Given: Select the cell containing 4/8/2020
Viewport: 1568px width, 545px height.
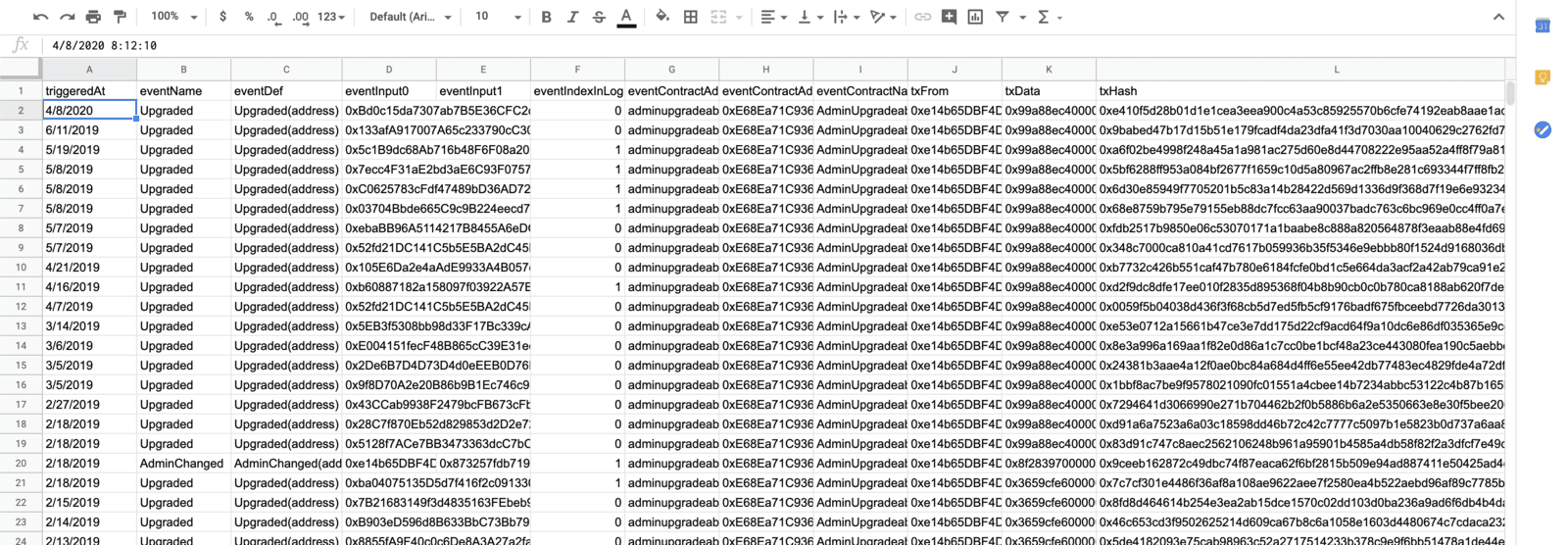Looking at the screenshot, I should tap(89, 110).
